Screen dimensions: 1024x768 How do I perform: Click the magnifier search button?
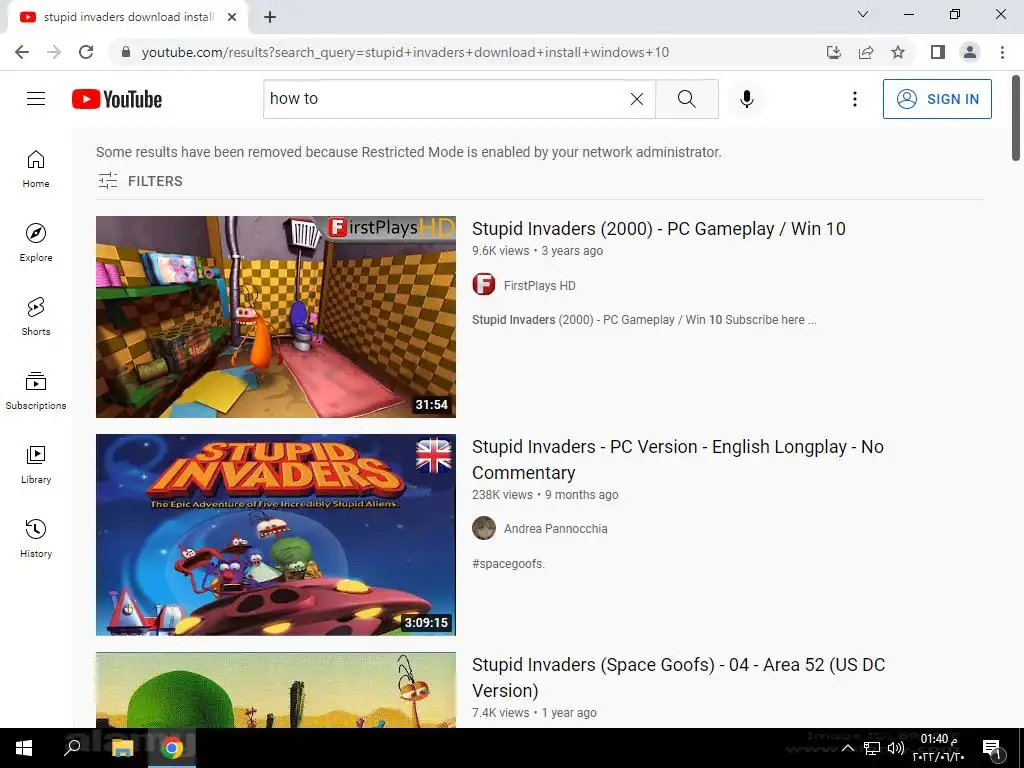coord(686,99)
